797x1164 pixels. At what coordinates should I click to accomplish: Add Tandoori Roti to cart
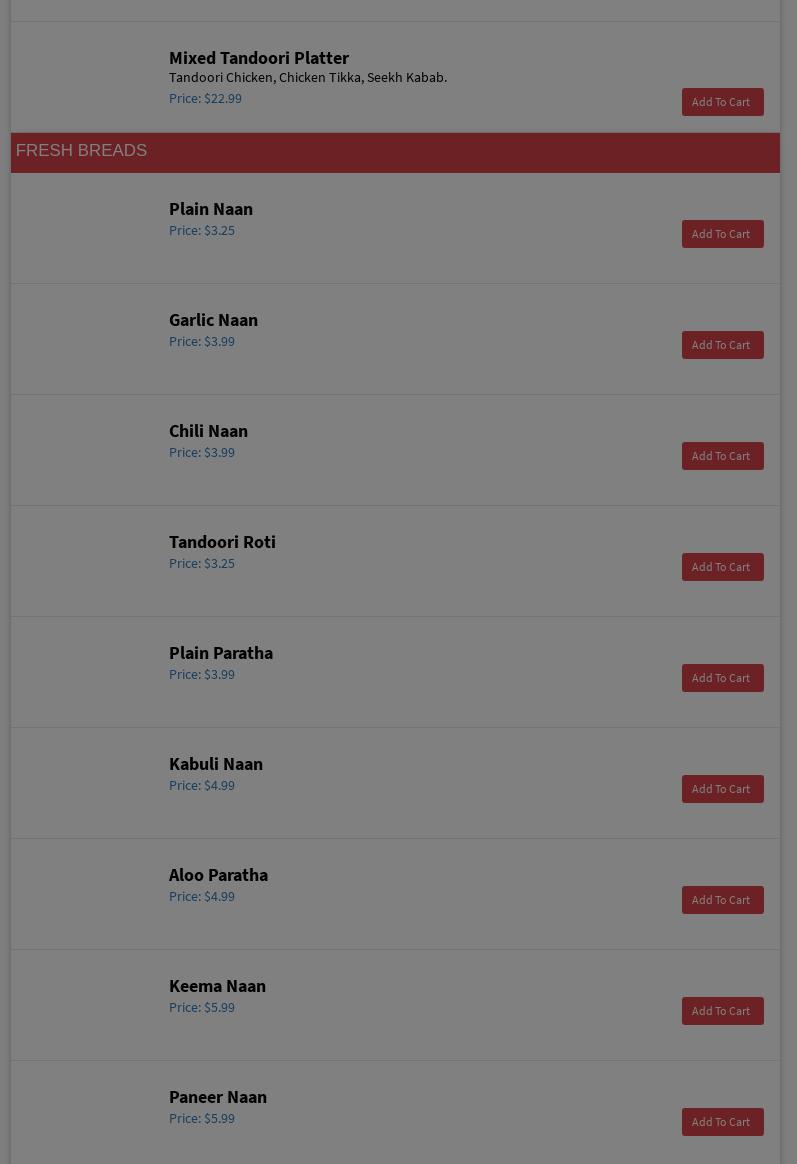722,567
